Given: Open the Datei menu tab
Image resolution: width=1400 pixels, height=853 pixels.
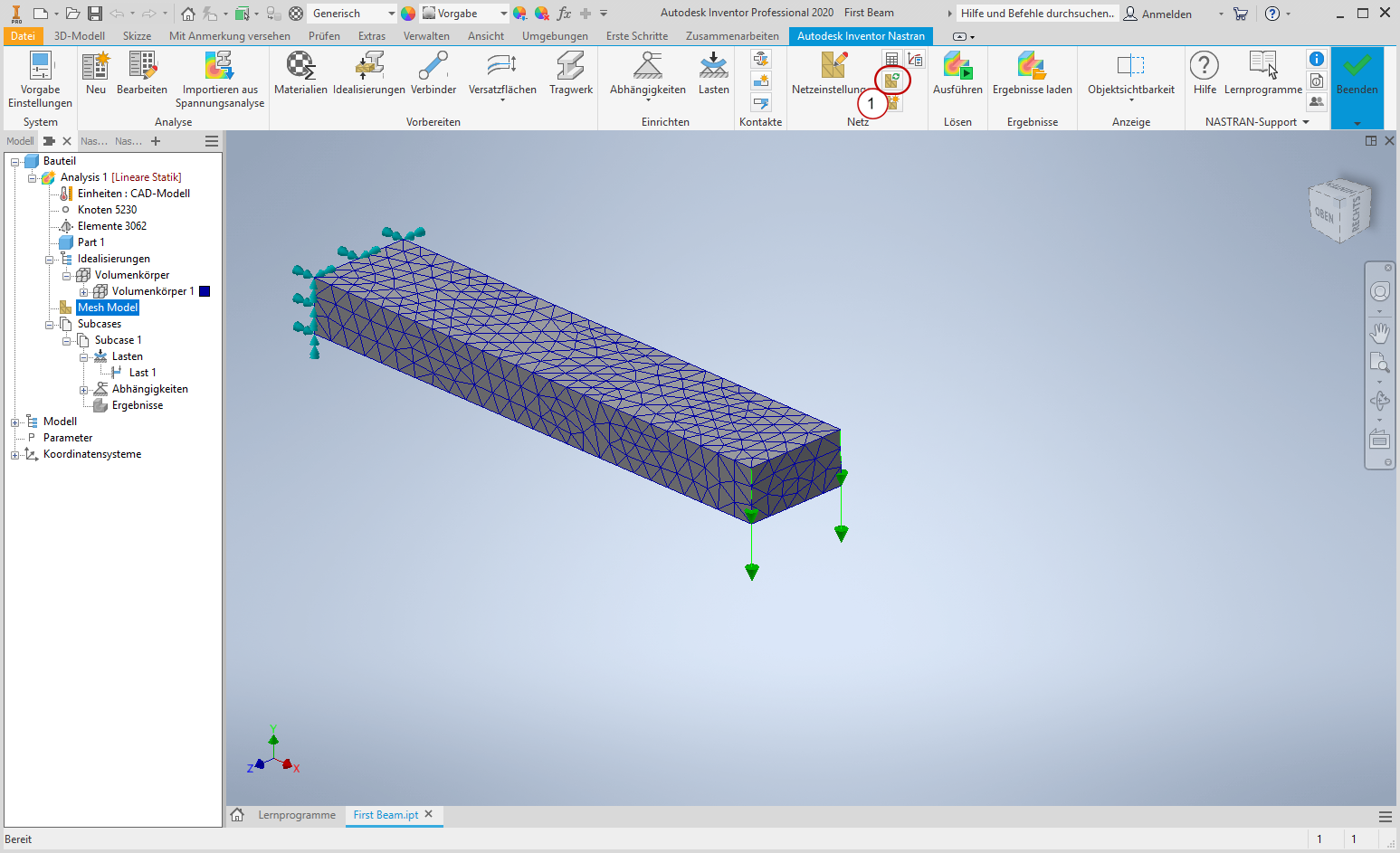Looking at the screenshot, I should [x=23, y=36].
